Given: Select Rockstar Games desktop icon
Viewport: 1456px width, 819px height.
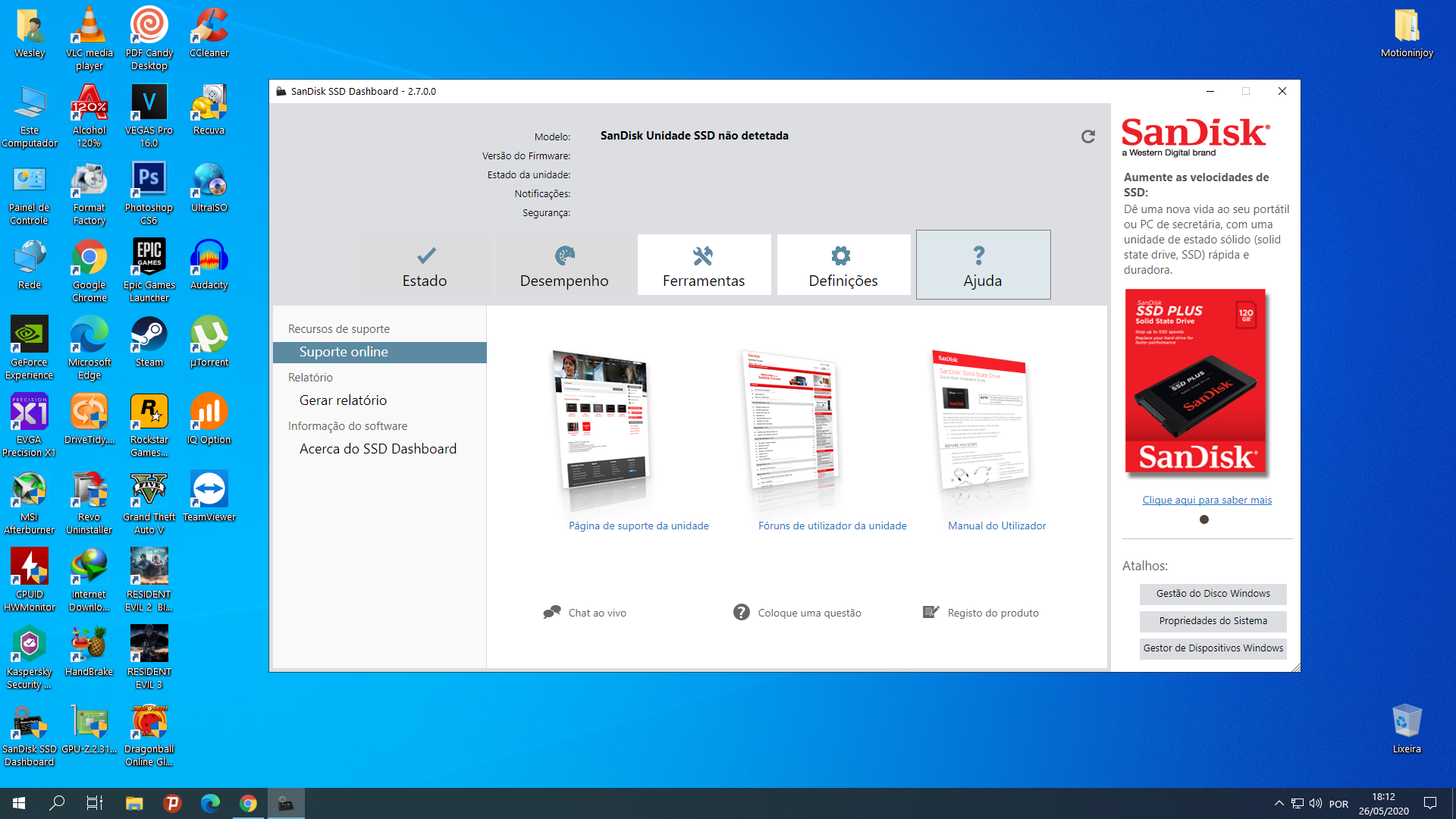Looking at the screenshot, I should point(149,425).
